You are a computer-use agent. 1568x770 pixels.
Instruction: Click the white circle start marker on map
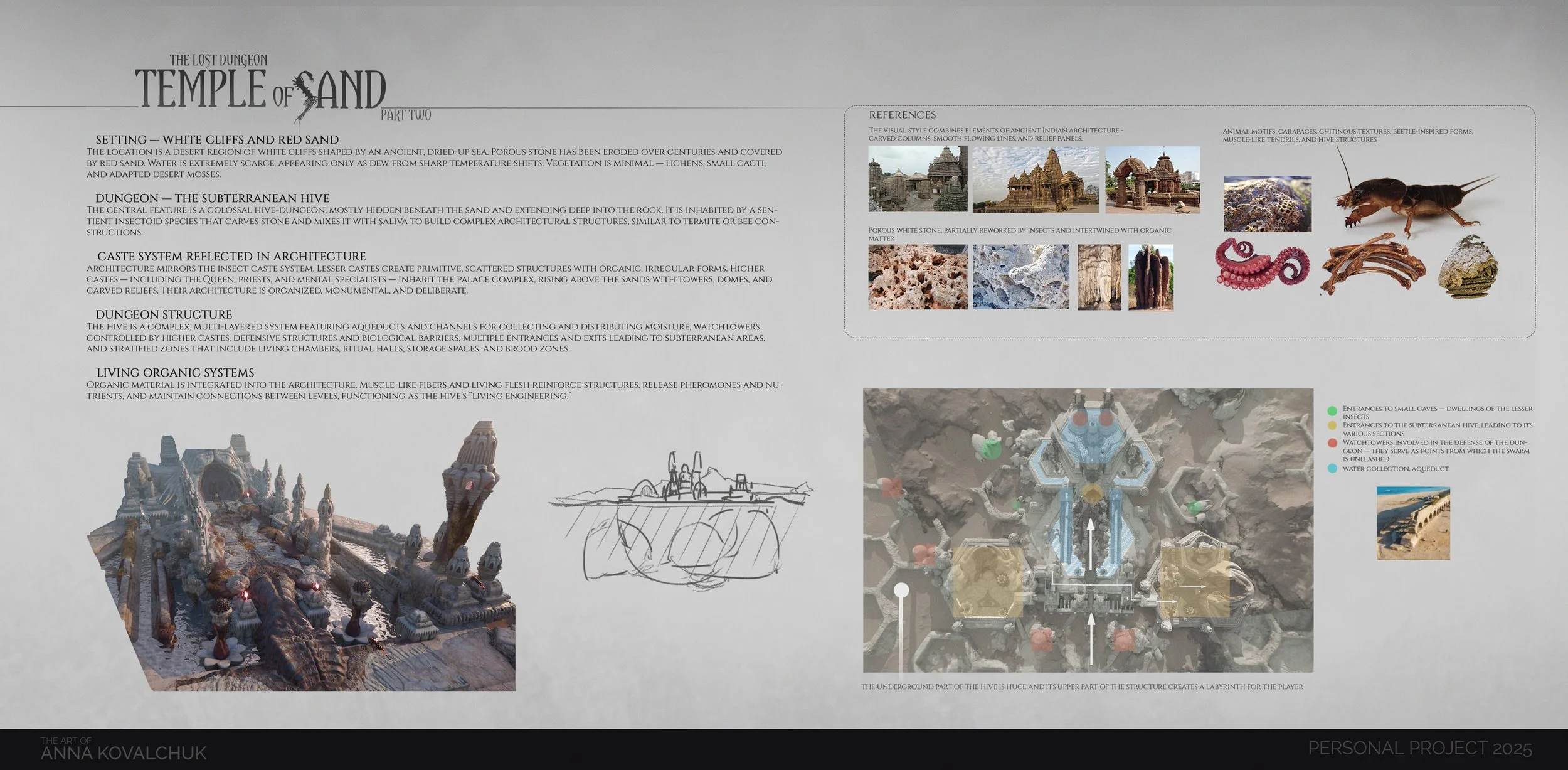(901, 590)
